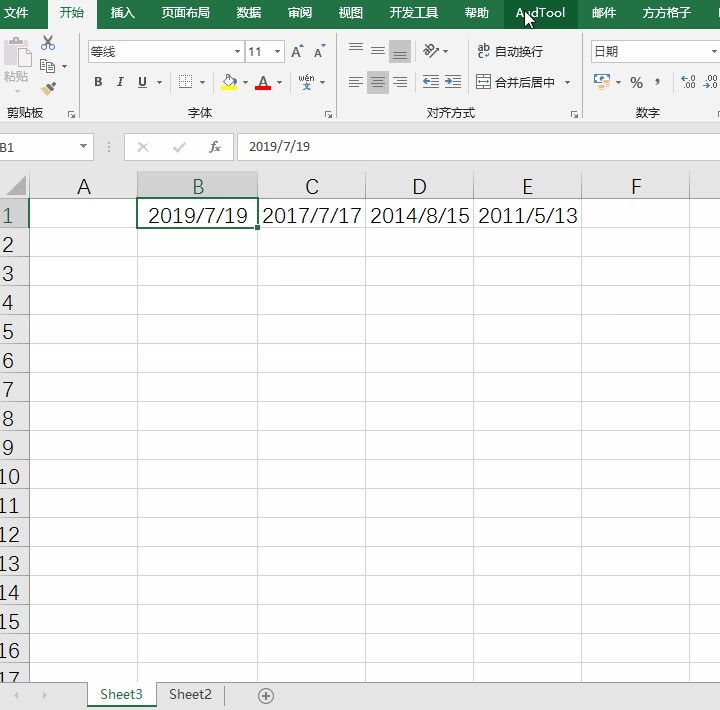
Task: Click the Paste clipboard icon
Action: (x=17, y=52)
